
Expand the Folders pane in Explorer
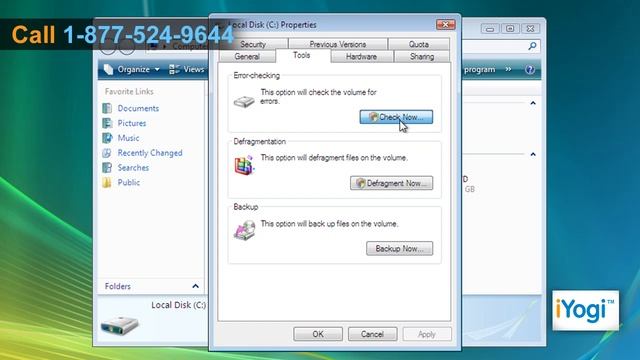(x=196, y=286)
